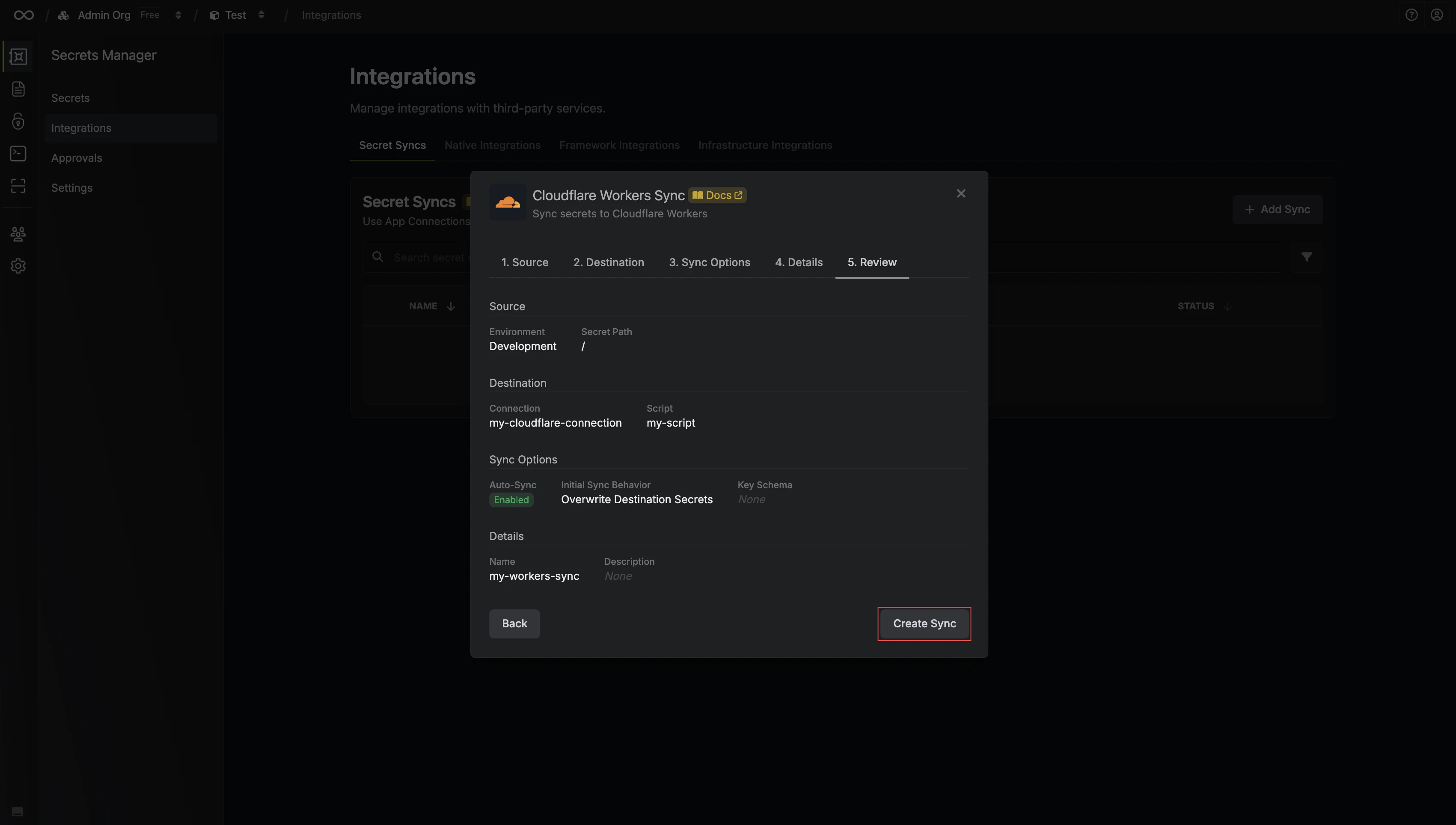Click the filter funnel icon
Image resolution: width=1456 pixels, height=825 pixels.
tap(1307, 257)
